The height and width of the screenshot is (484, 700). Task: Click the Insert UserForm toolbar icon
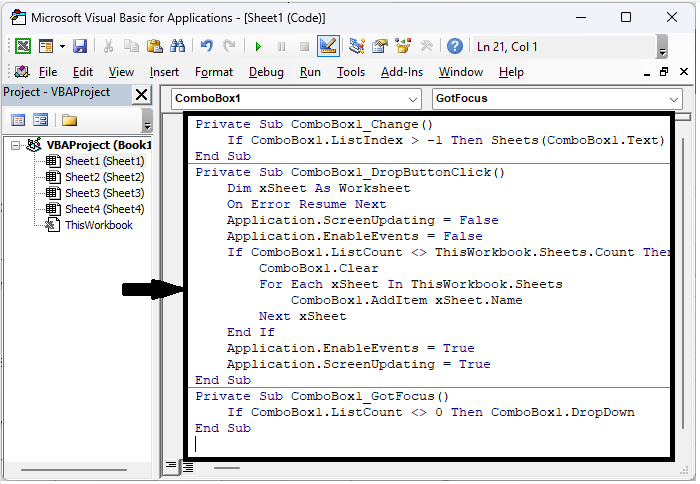pyautogui.click(x=46, y=46)
